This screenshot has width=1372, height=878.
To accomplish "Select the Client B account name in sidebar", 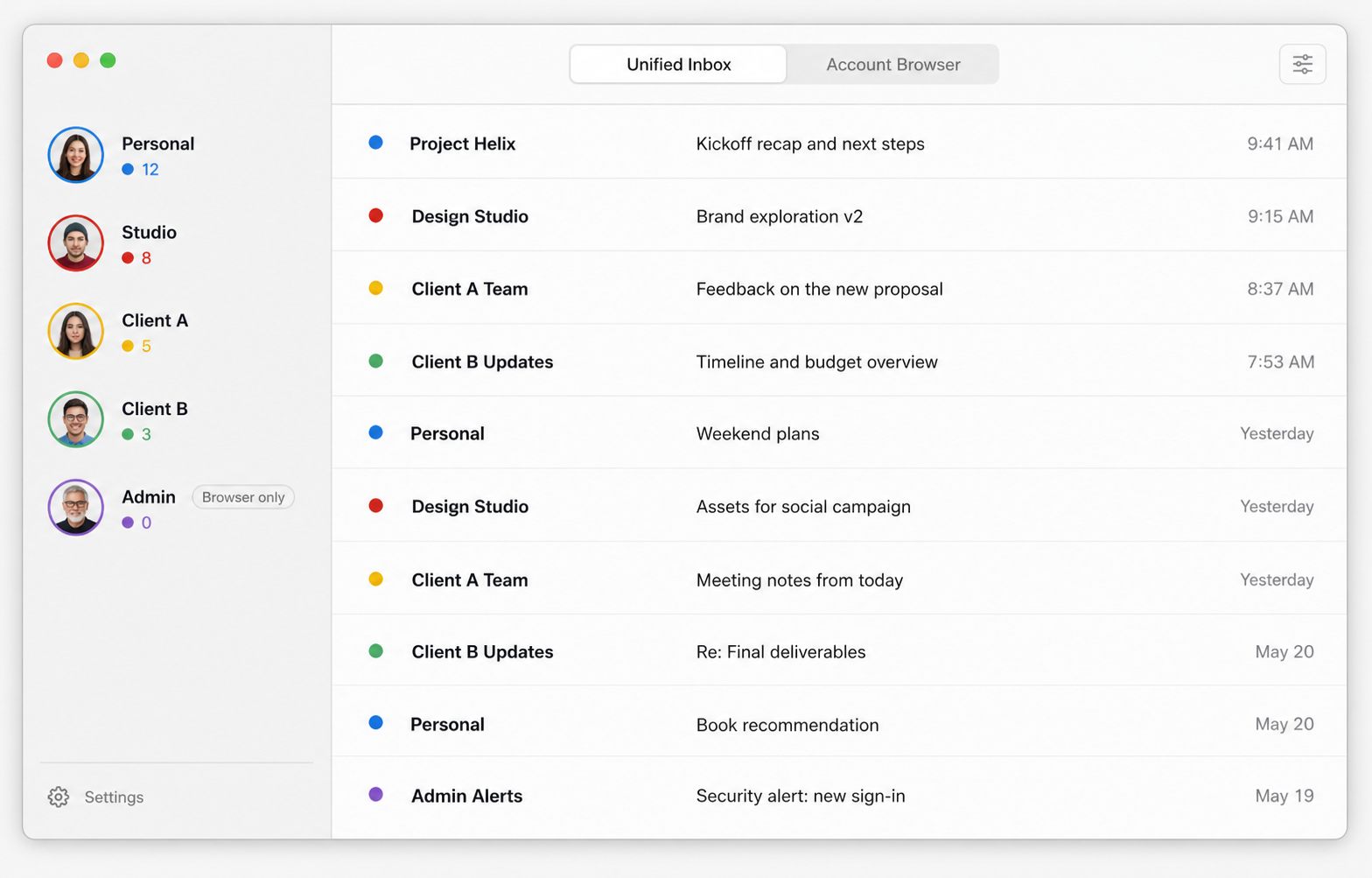I will pyautogui.click(x=155, y=409).
